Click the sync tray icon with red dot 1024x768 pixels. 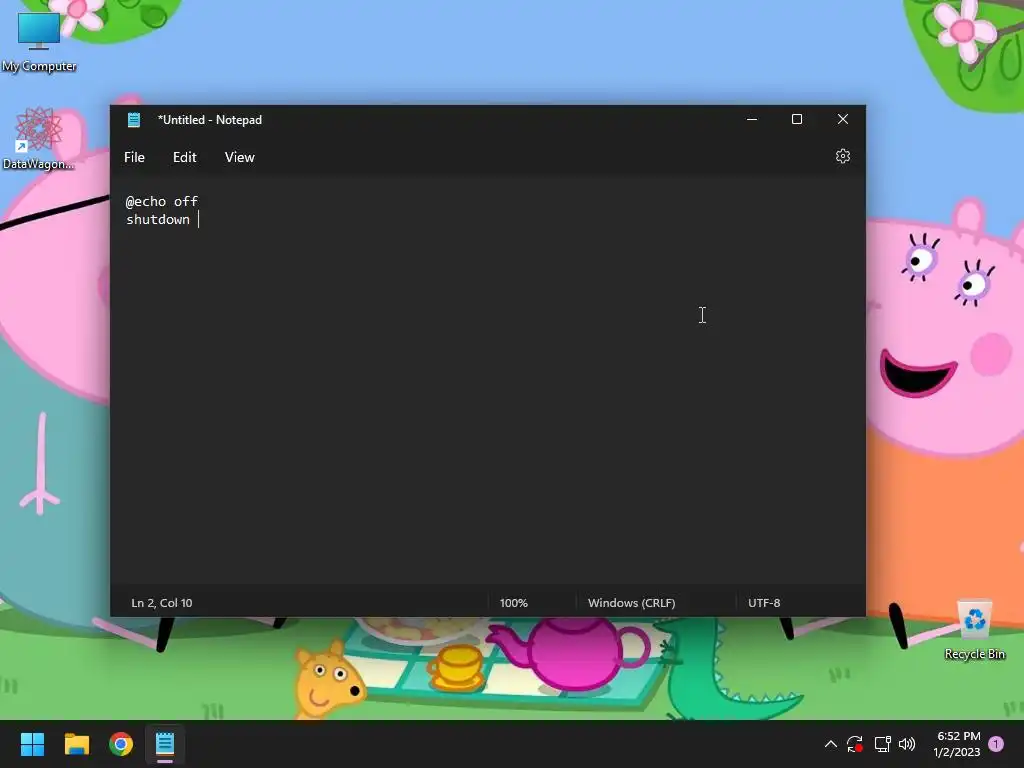[x=855, y=744]
